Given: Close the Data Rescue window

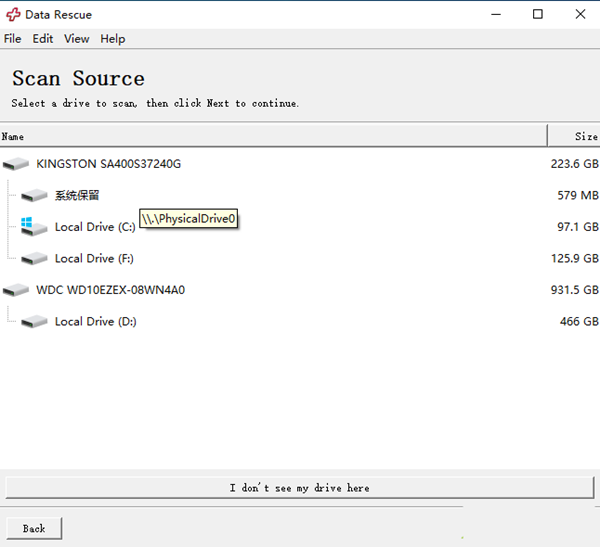Looking at the screenshot, I should [x=580, y=15].
